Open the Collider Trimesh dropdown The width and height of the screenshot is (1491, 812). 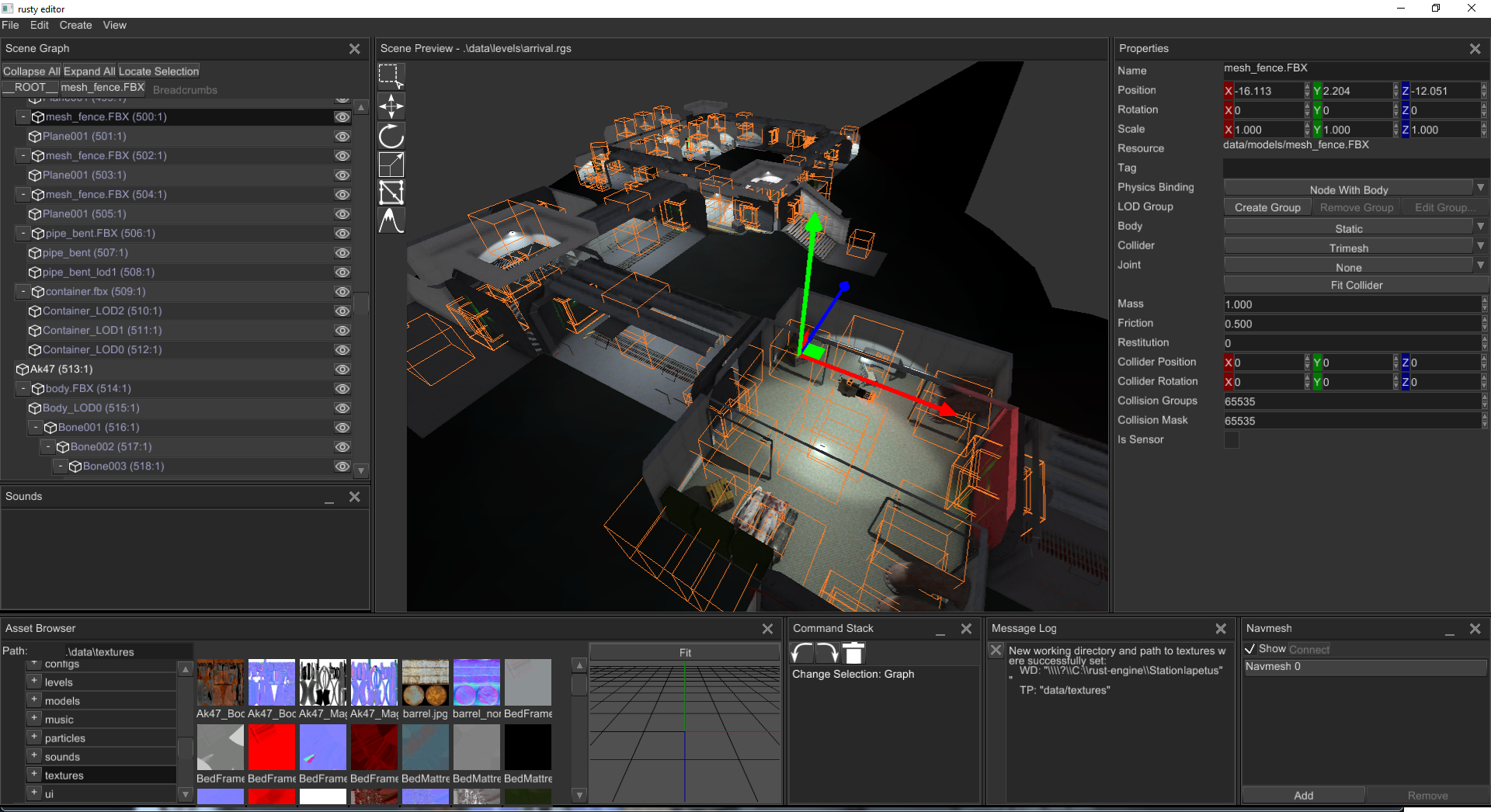[1355, 247]
